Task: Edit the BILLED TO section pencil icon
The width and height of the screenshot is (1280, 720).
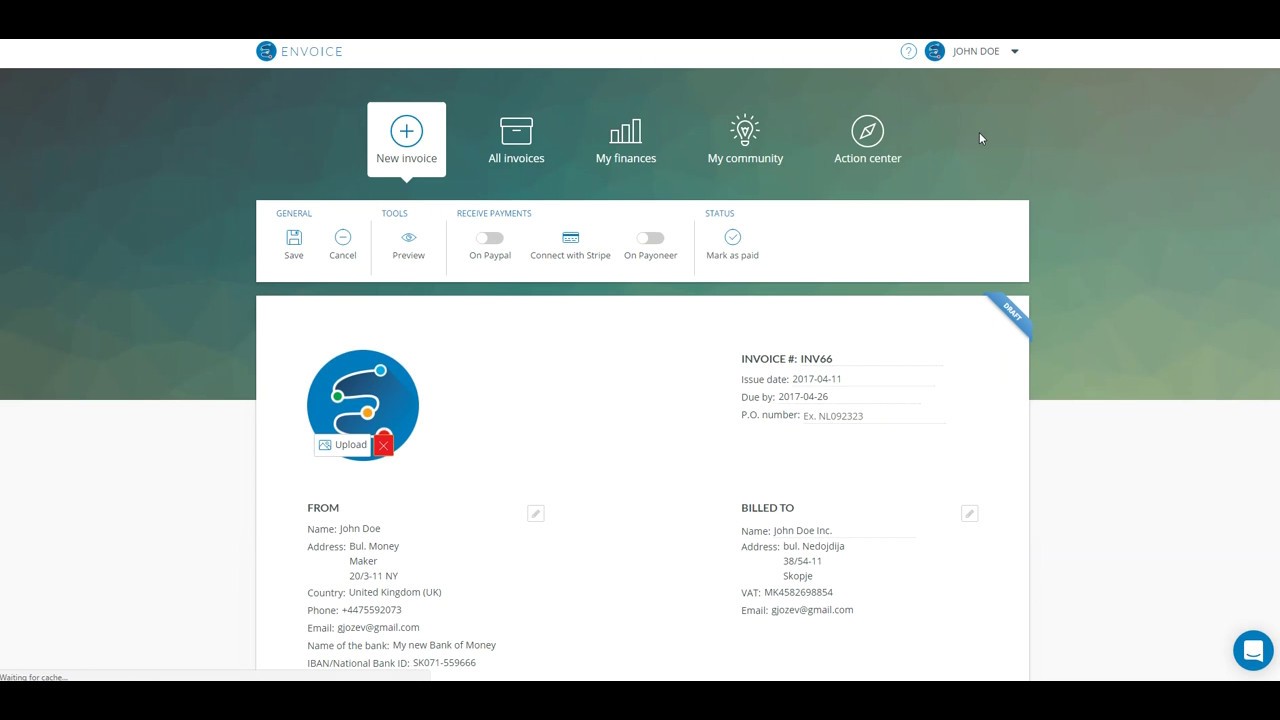Action: point(969,513)
